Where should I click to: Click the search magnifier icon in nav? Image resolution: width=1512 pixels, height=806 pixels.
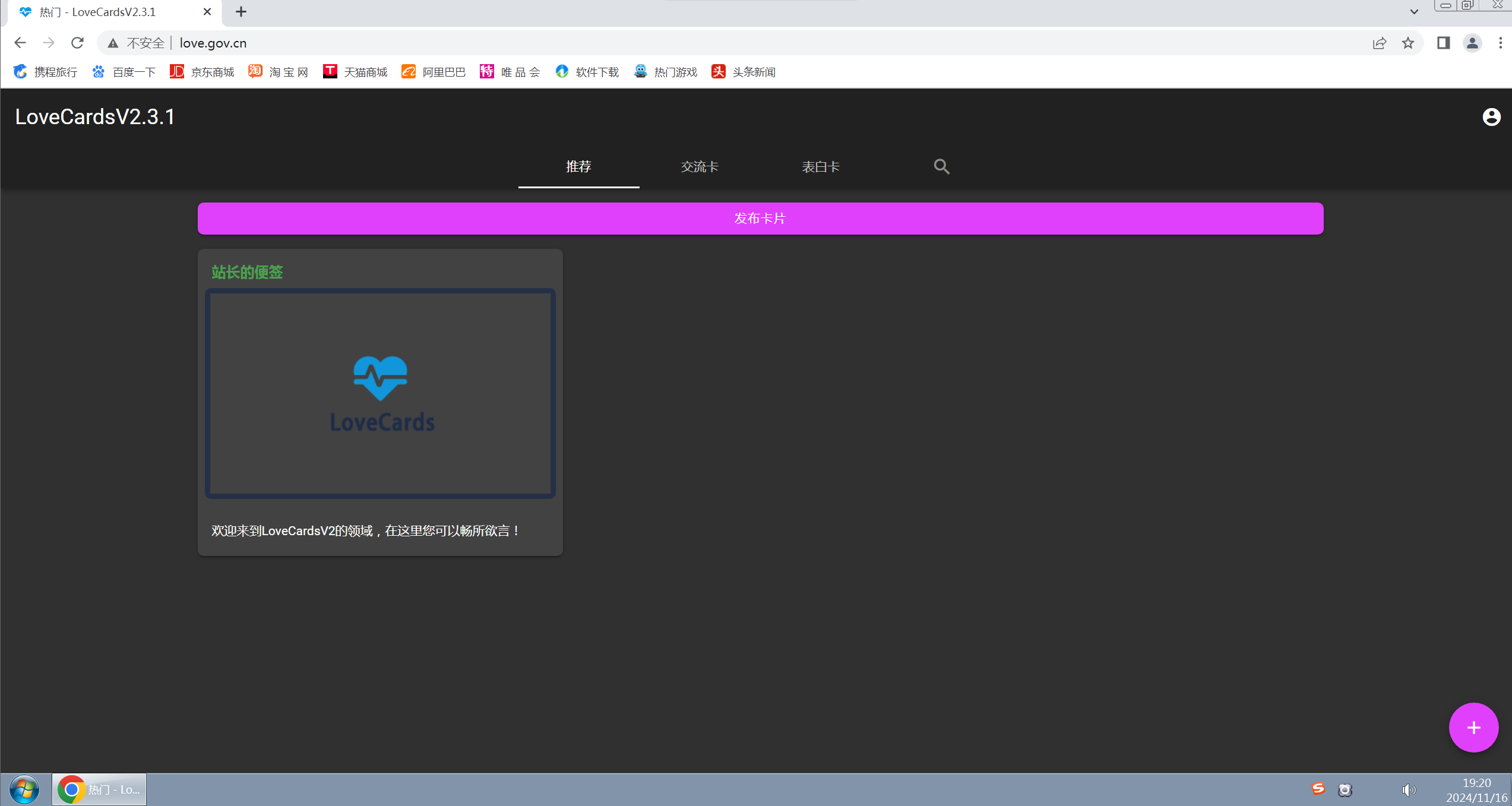[x=941, y=167]
